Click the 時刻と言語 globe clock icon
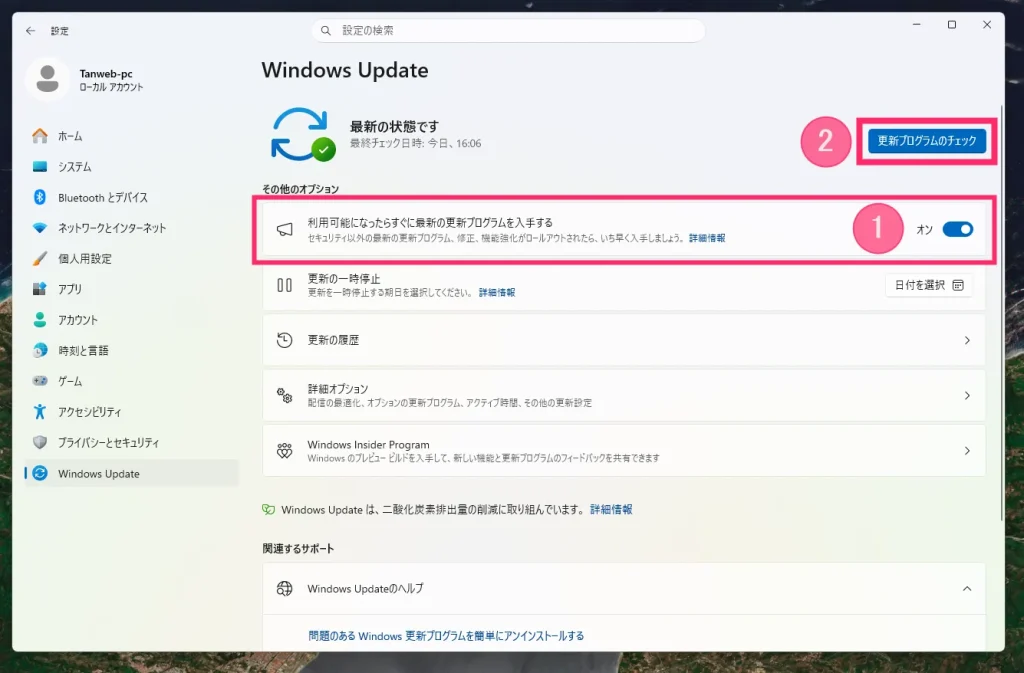 pos(40,351)
